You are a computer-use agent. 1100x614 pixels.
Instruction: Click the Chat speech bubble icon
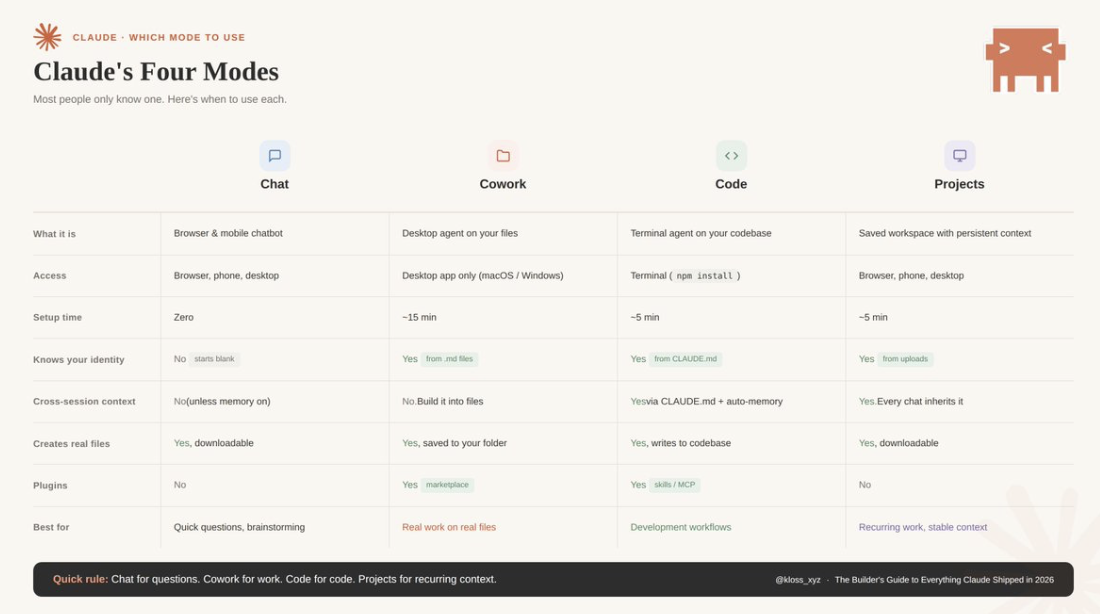(275, 156)
